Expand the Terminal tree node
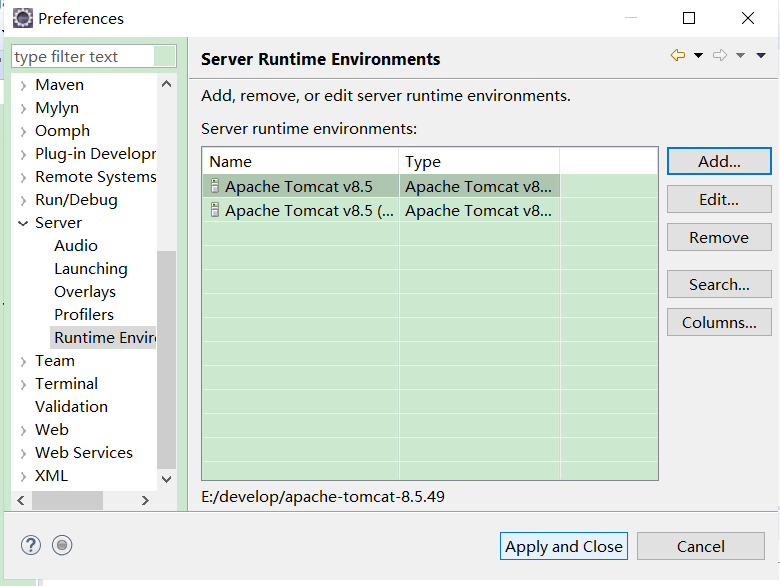Screen dimensions: 780x586 (23, 385)
